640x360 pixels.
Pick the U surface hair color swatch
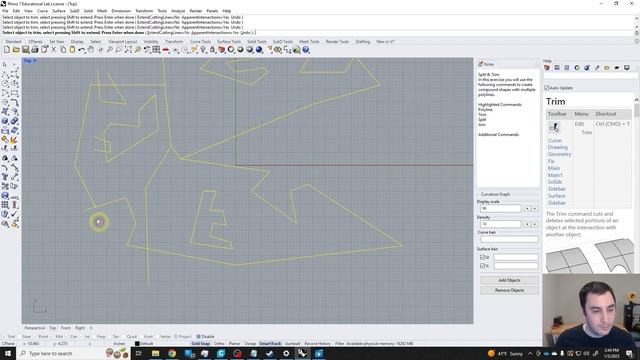pos(516,258)
